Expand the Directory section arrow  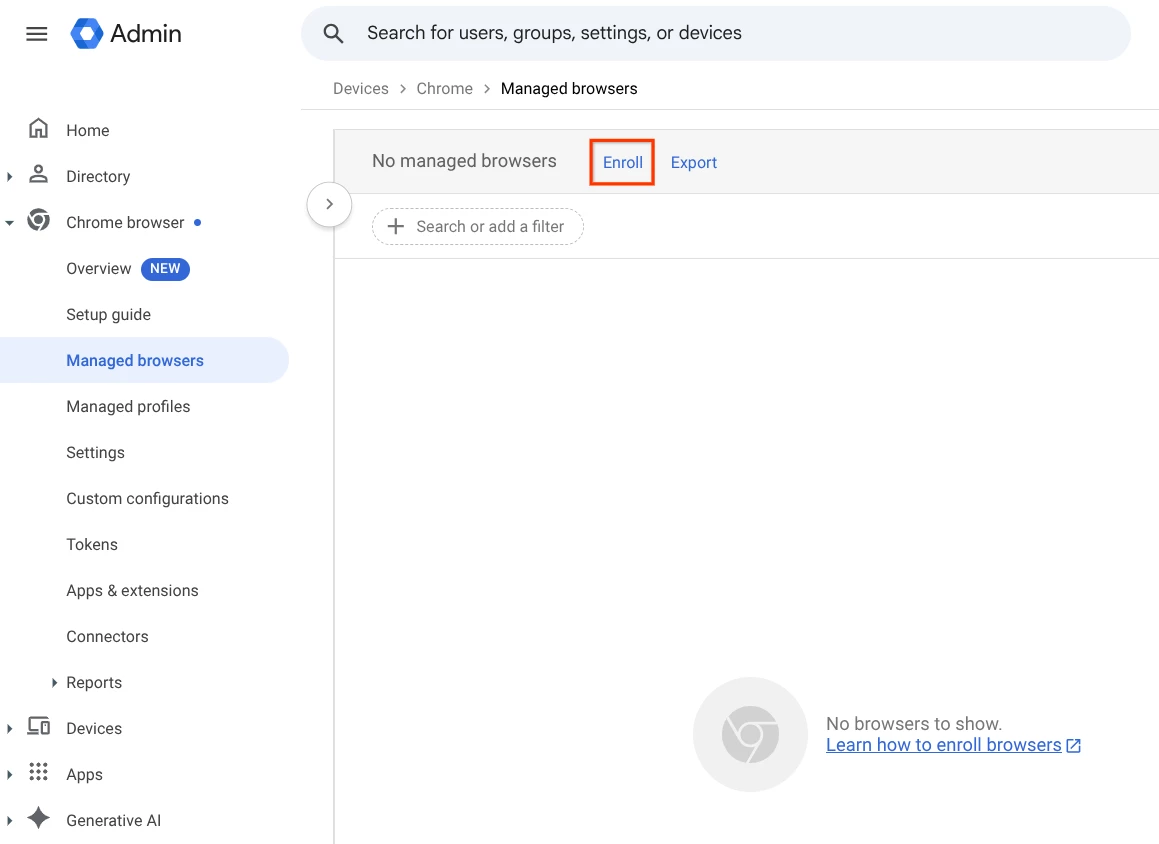point(10,177)
